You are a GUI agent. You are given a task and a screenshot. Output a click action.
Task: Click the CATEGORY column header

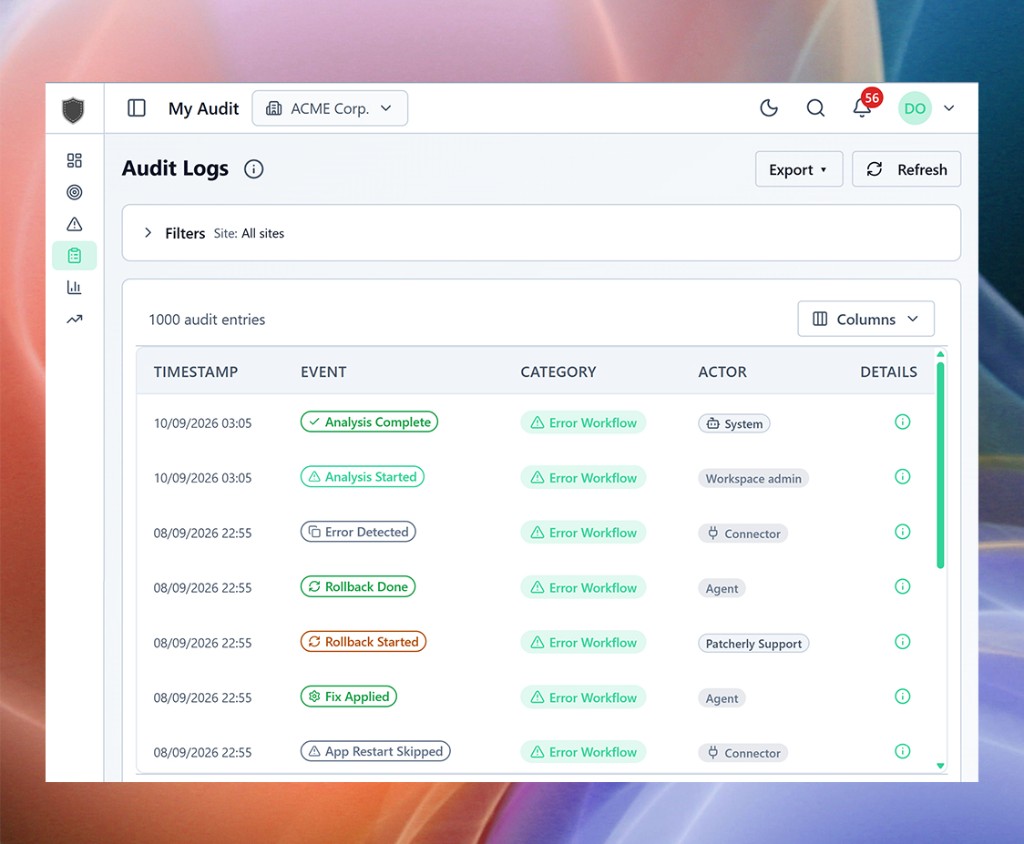tap(558, 372)
